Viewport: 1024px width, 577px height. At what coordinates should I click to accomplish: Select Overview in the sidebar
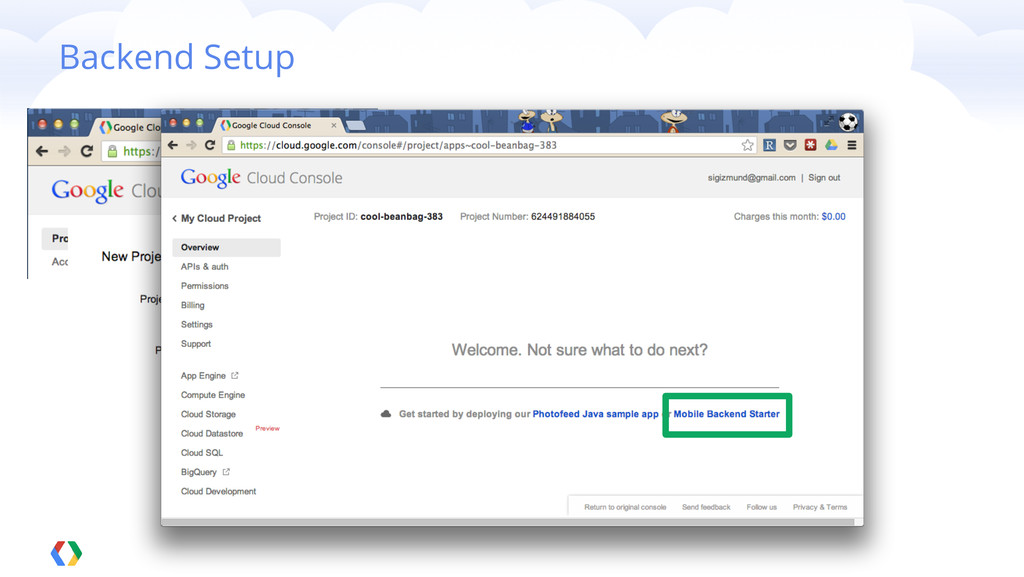click(x=226, y=247)
